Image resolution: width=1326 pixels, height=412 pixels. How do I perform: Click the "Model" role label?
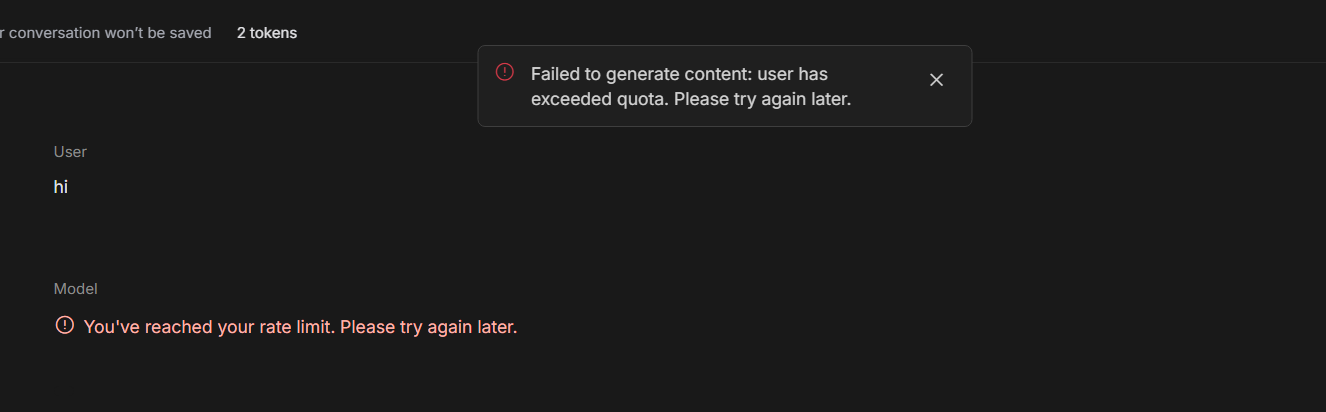pyautogui.click(x=75, y=289)
